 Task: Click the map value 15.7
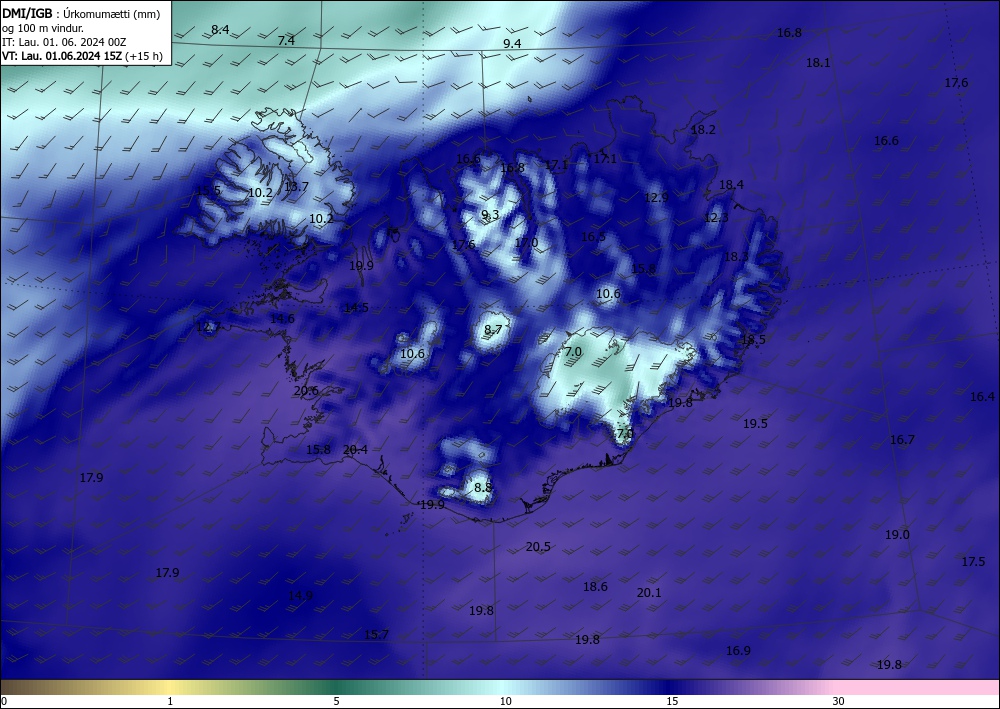pyautogui.click(x=376, y=635)
